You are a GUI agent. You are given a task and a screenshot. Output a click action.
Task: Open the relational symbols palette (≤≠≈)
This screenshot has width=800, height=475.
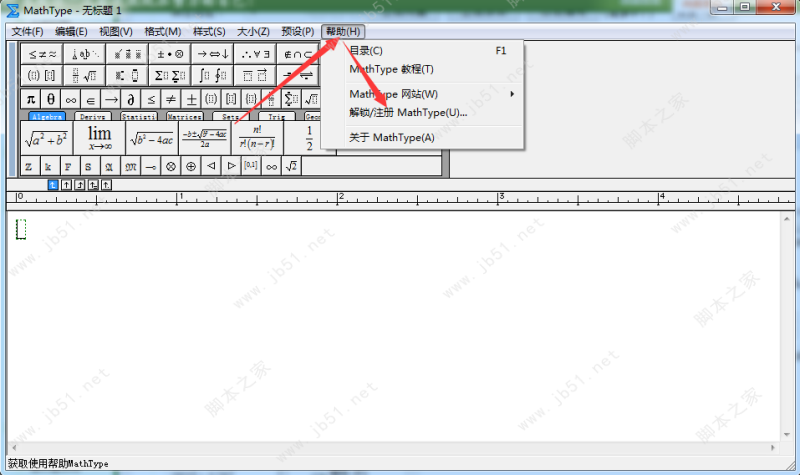coord(42,54)
